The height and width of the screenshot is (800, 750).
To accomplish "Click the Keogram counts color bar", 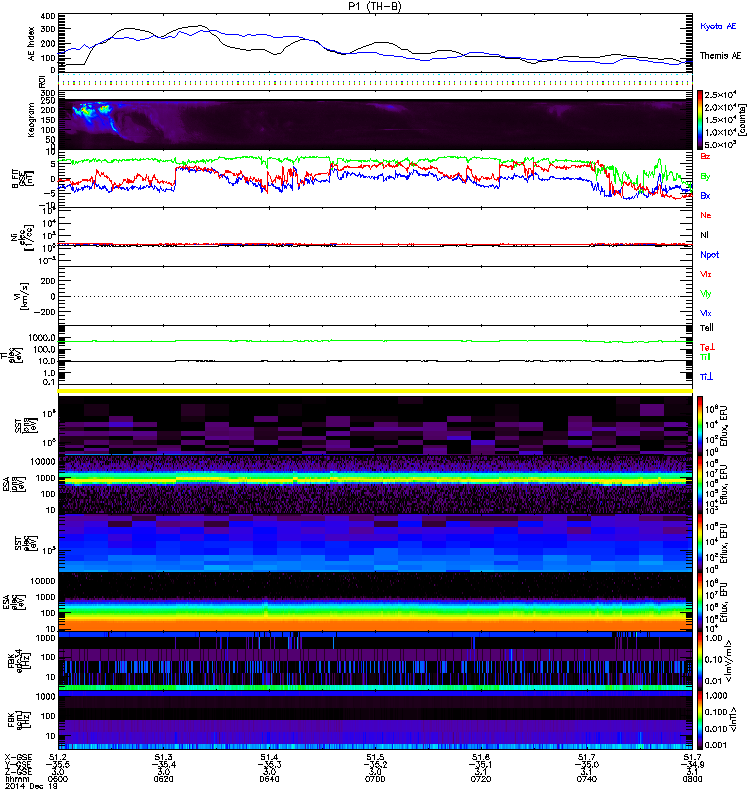I will 700,120.
